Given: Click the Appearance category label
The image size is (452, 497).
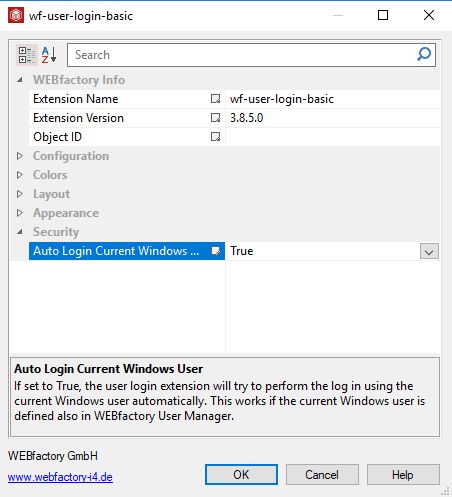Looking at the screenshot, I should (x=66, y=213).
